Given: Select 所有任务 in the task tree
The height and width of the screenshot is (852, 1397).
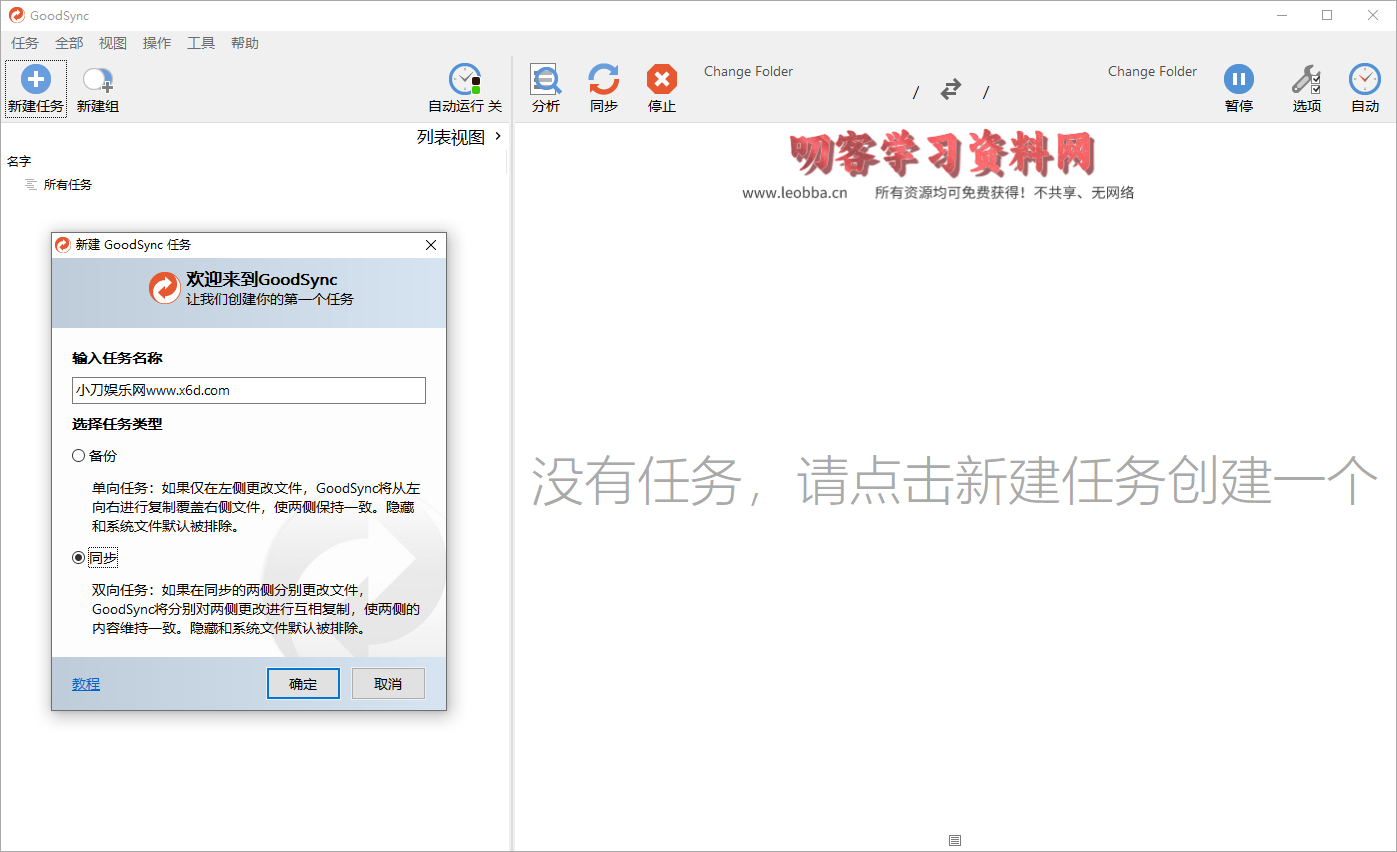Looking at the screenshot, I should (67, 185).
